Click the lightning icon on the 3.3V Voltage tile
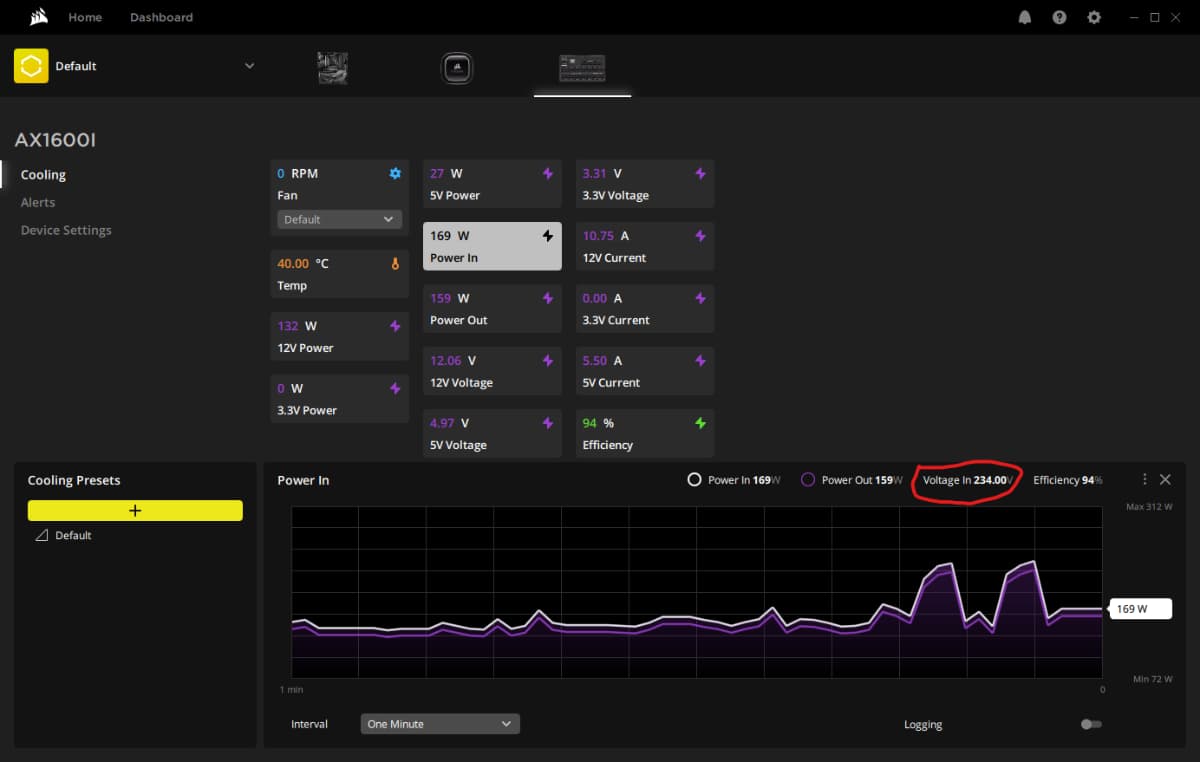Image resolution: width=1200 pixels, height=762 pixels. [700, 174]
